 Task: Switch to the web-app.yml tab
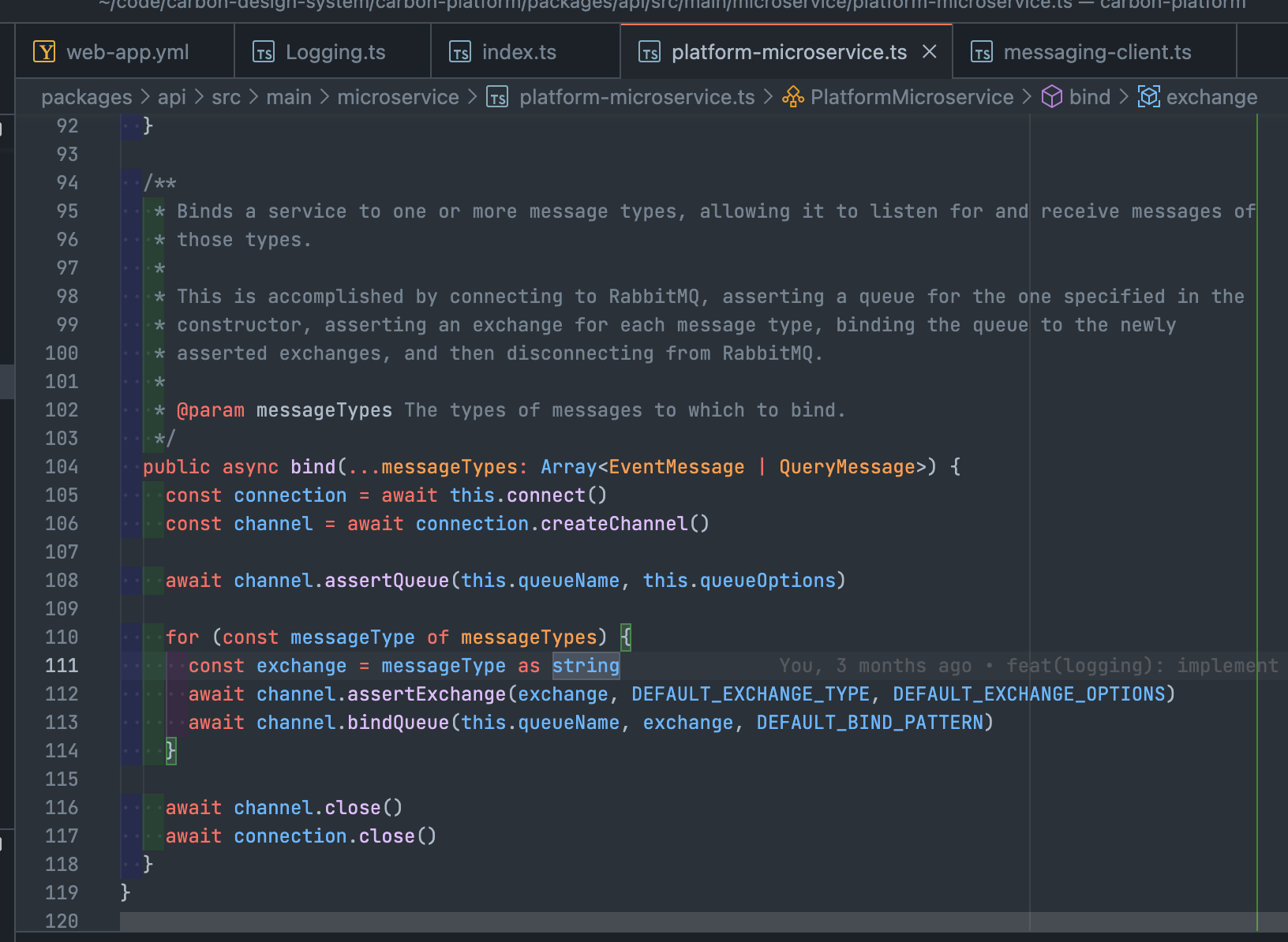(x=125, y=52)
